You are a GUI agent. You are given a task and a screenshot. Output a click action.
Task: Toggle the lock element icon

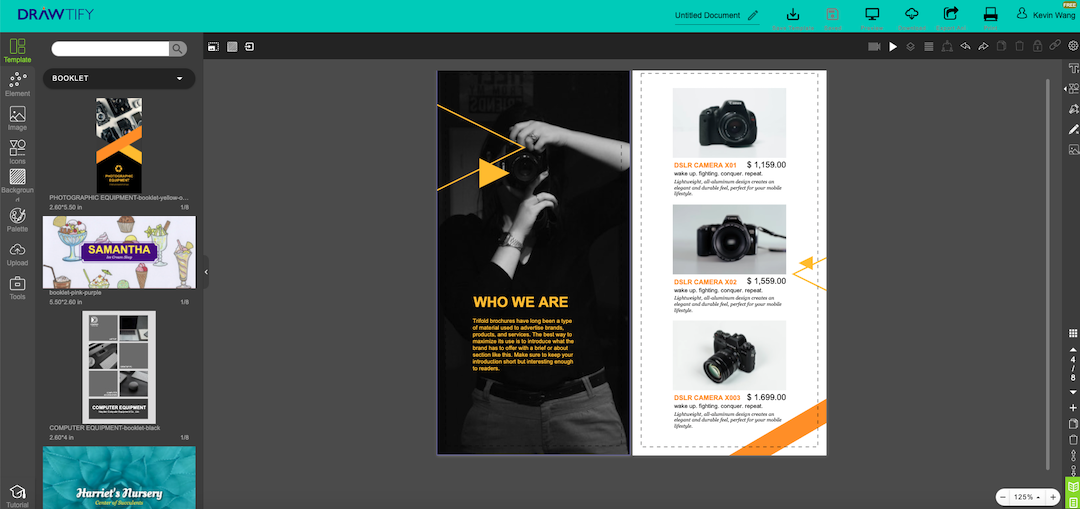[x=1037, y=47]
